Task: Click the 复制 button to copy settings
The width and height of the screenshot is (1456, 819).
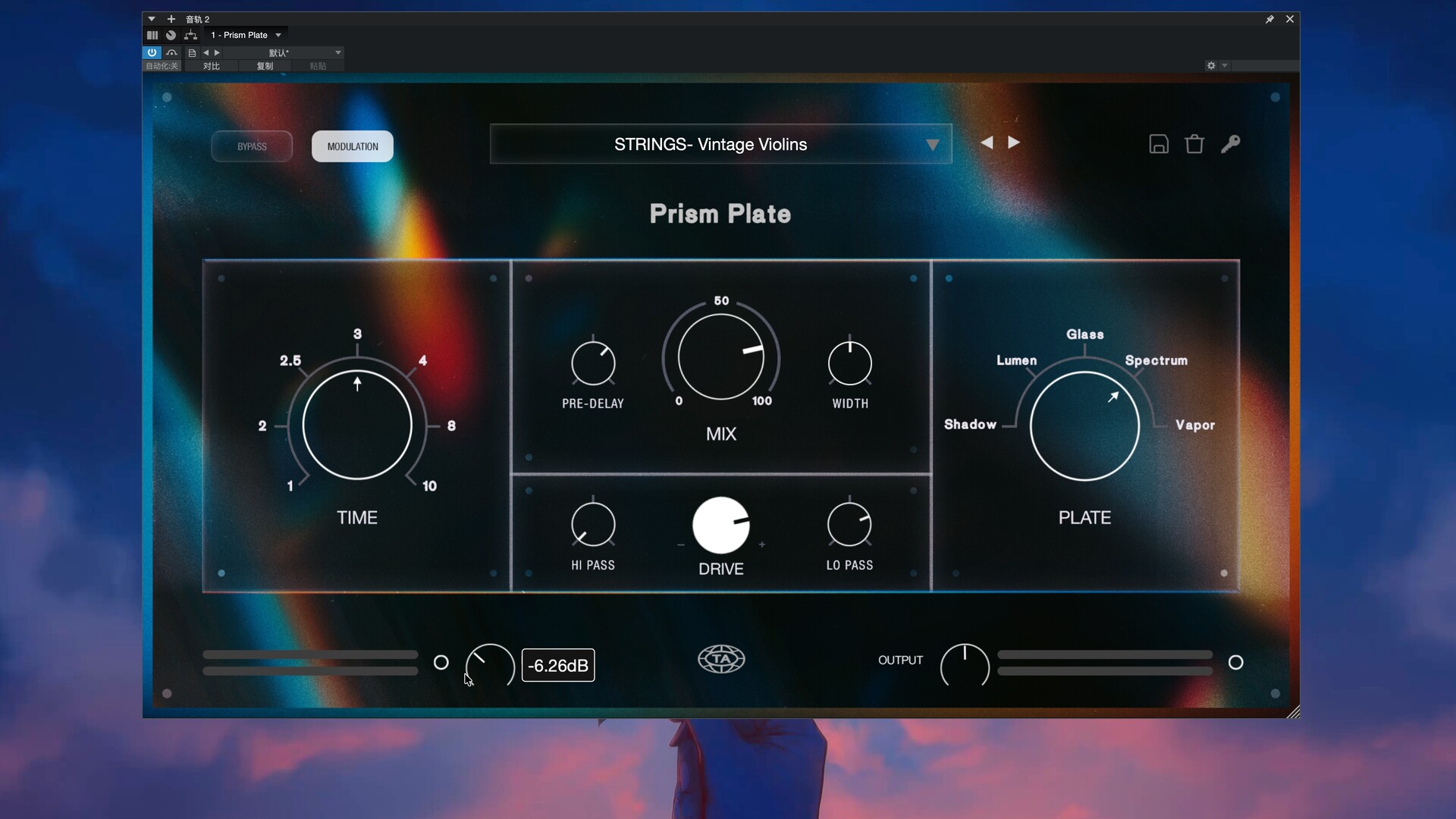Action: (264, 66)
